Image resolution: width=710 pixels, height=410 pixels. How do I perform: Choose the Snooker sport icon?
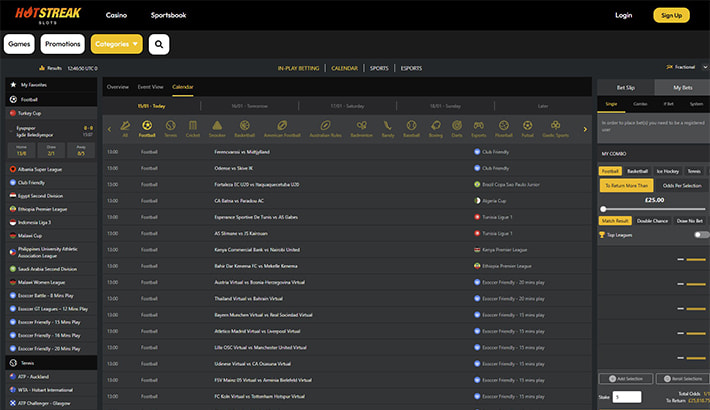pos(216,128)
